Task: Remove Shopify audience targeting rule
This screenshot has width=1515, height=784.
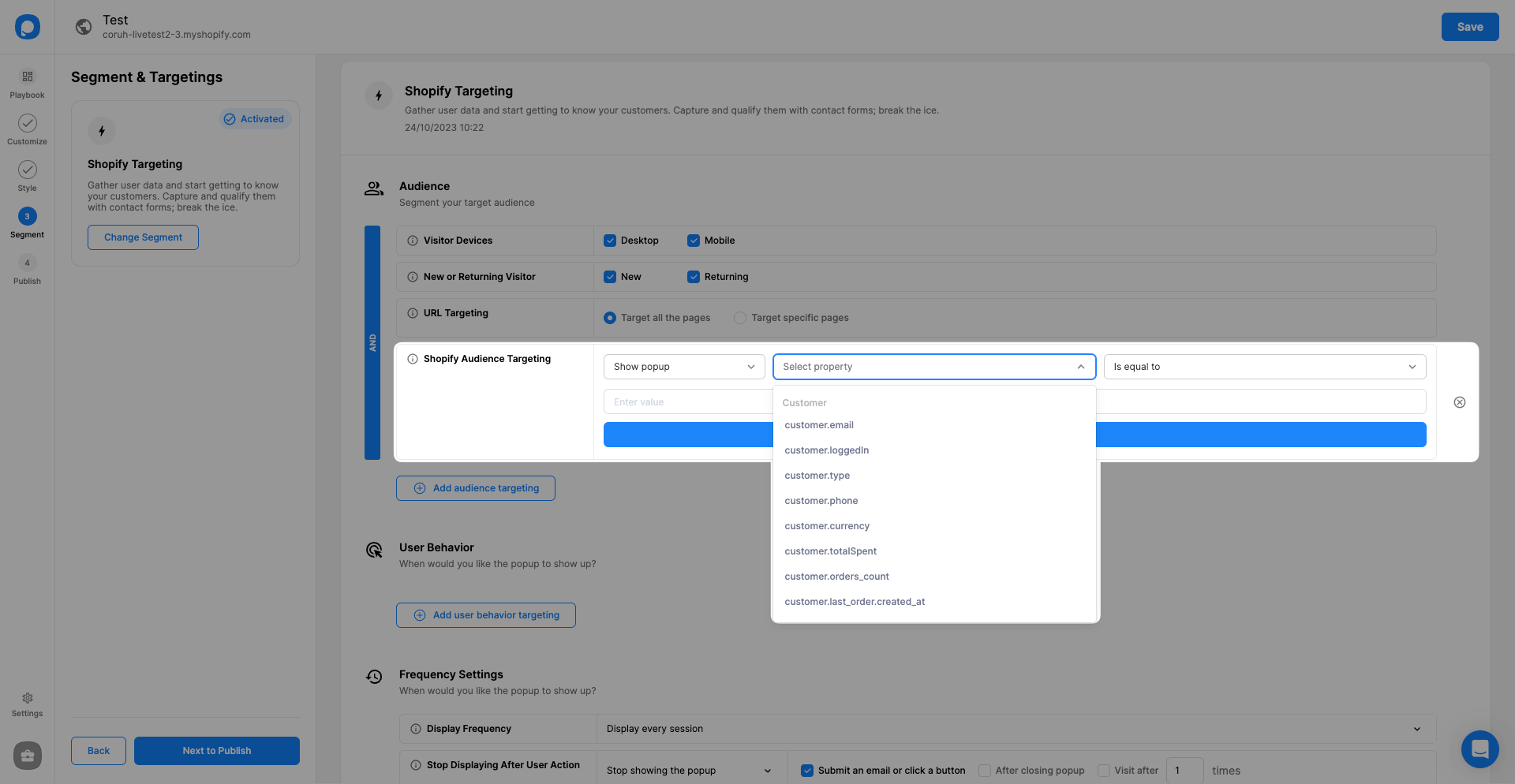Action: click(1460, 402)
